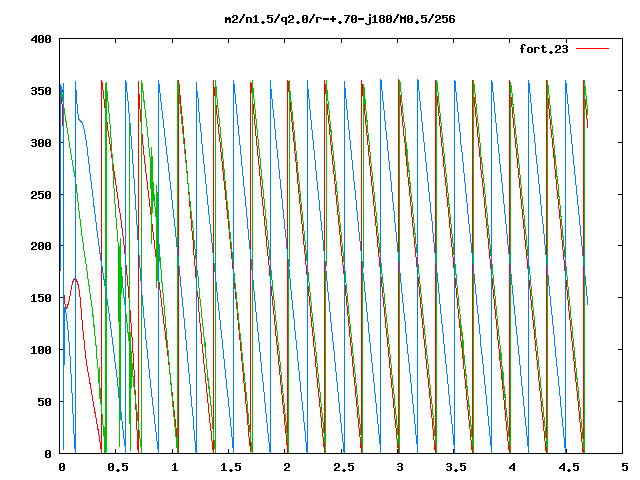This screenshot has width=640, height=480.
Task: Click x-axis label 1.5
Action: coord(231,467)
